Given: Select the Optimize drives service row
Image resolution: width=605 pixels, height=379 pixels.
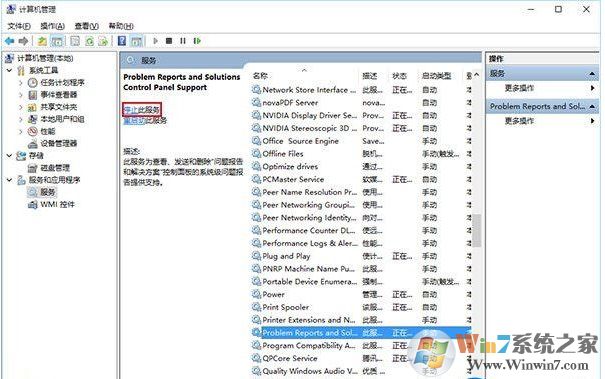Looking at the screenshot, I should [361, 167].
